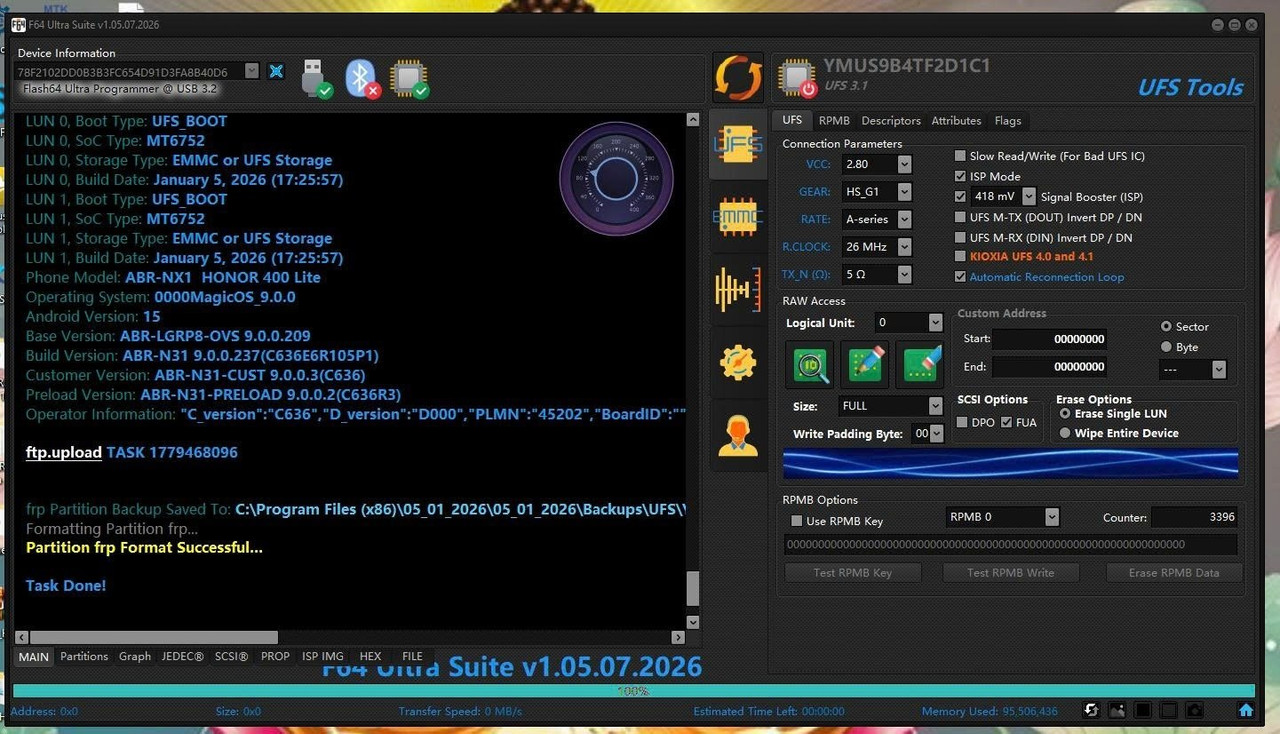1280x734 pixels.
Task: Toggle the Signal Booster (ISP) checkbox
Action: click(960, 197)
